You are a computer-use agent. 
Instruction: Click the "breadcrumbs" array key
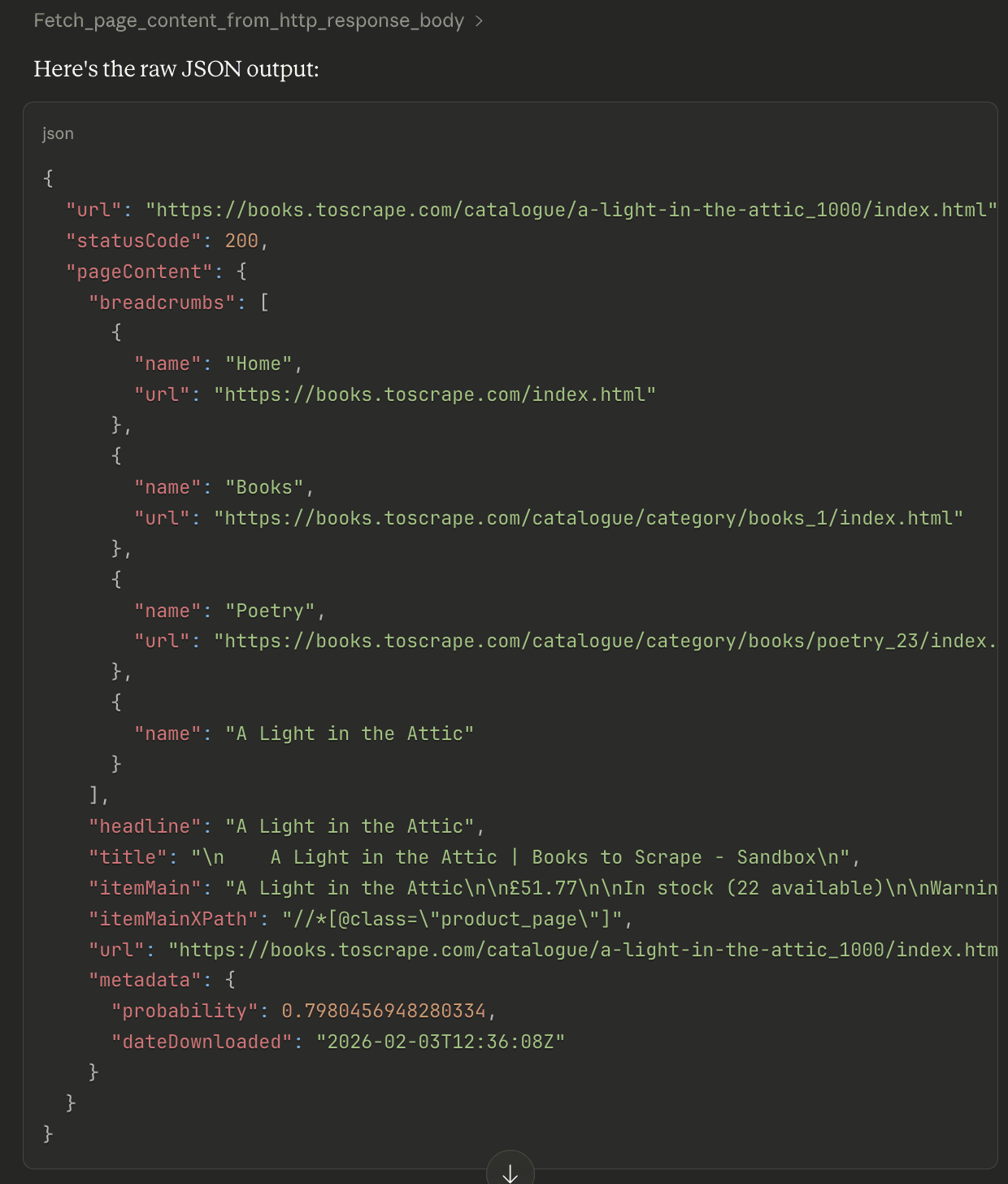coord(156,303)
